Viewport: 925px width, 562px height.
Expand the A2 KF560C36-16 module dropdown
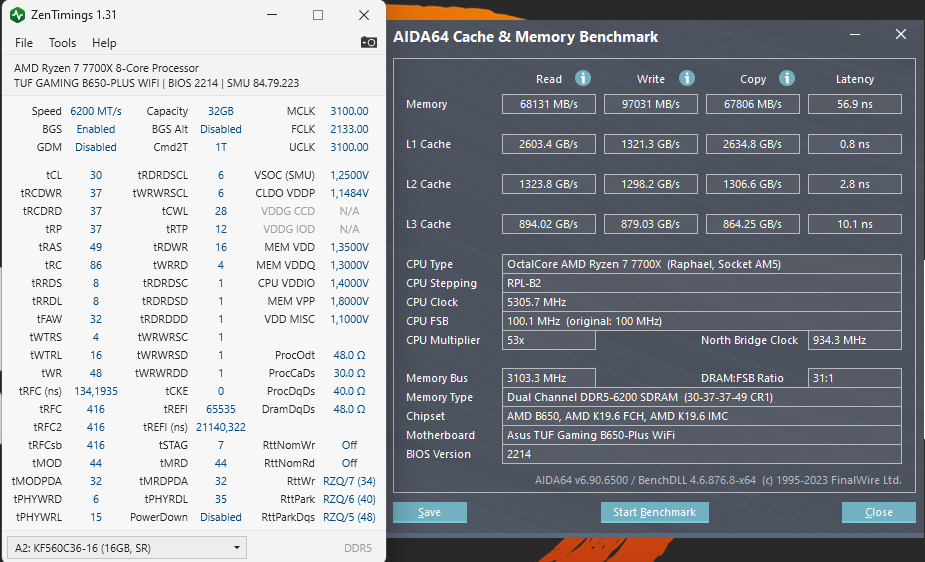coord(127,548)
